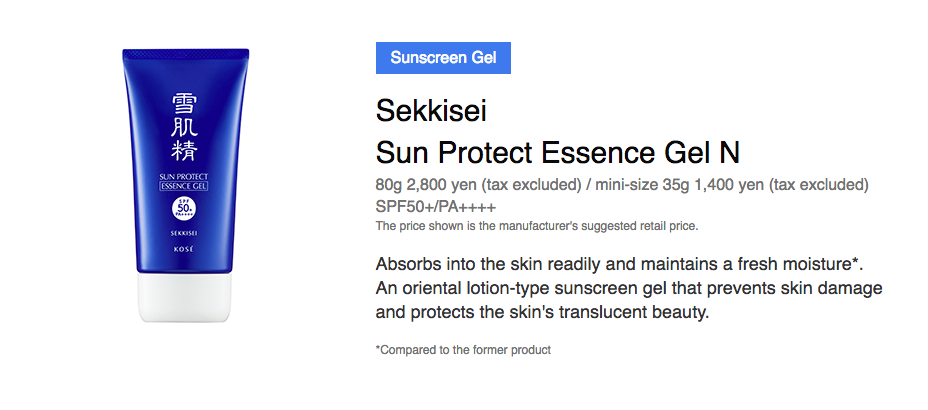Screen dimensions: 928x410
Task: Click the "Compared to the former product" footnote
Action: pos(463,350)
